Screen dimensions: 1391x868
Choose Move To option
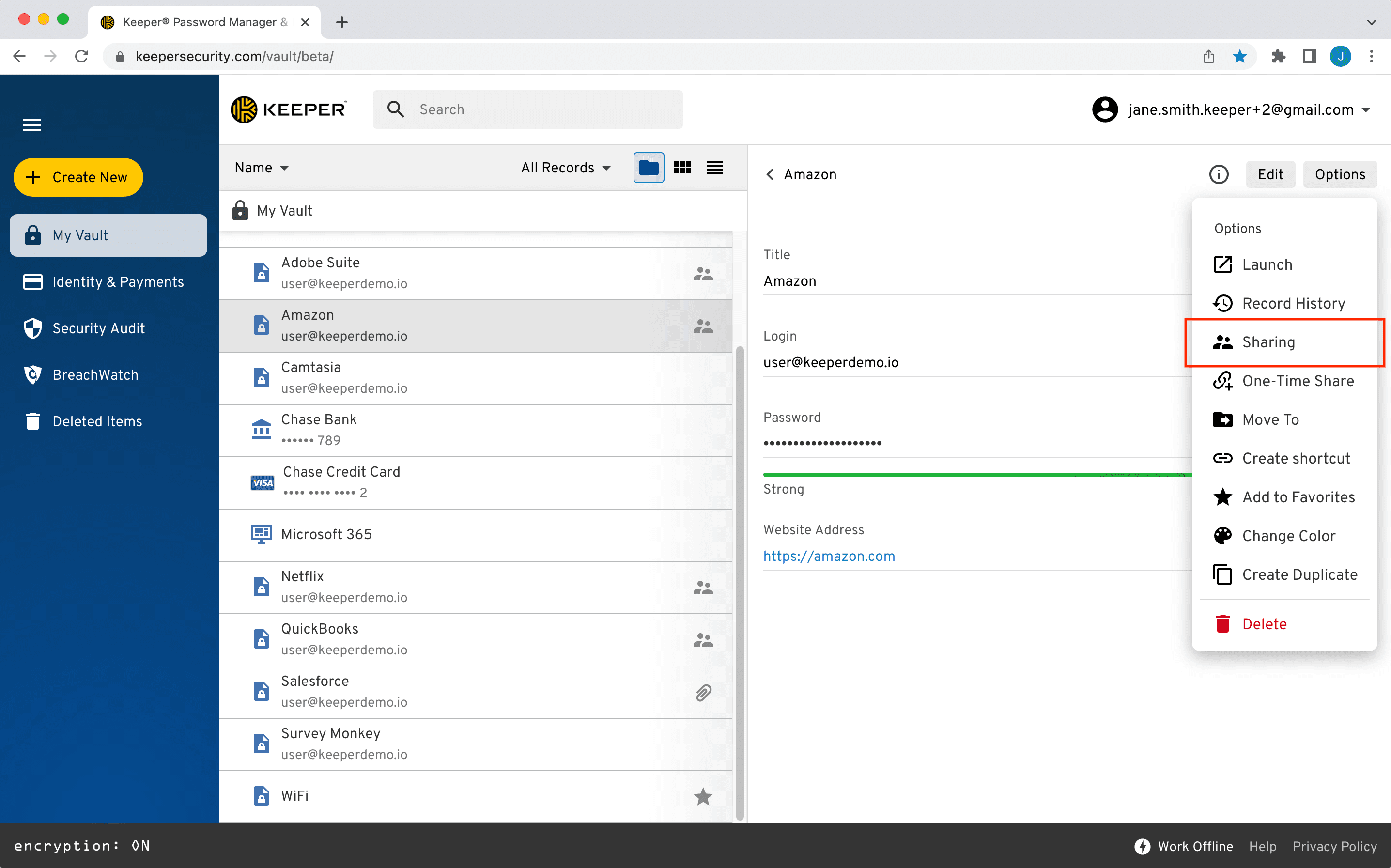(1283, 419)
